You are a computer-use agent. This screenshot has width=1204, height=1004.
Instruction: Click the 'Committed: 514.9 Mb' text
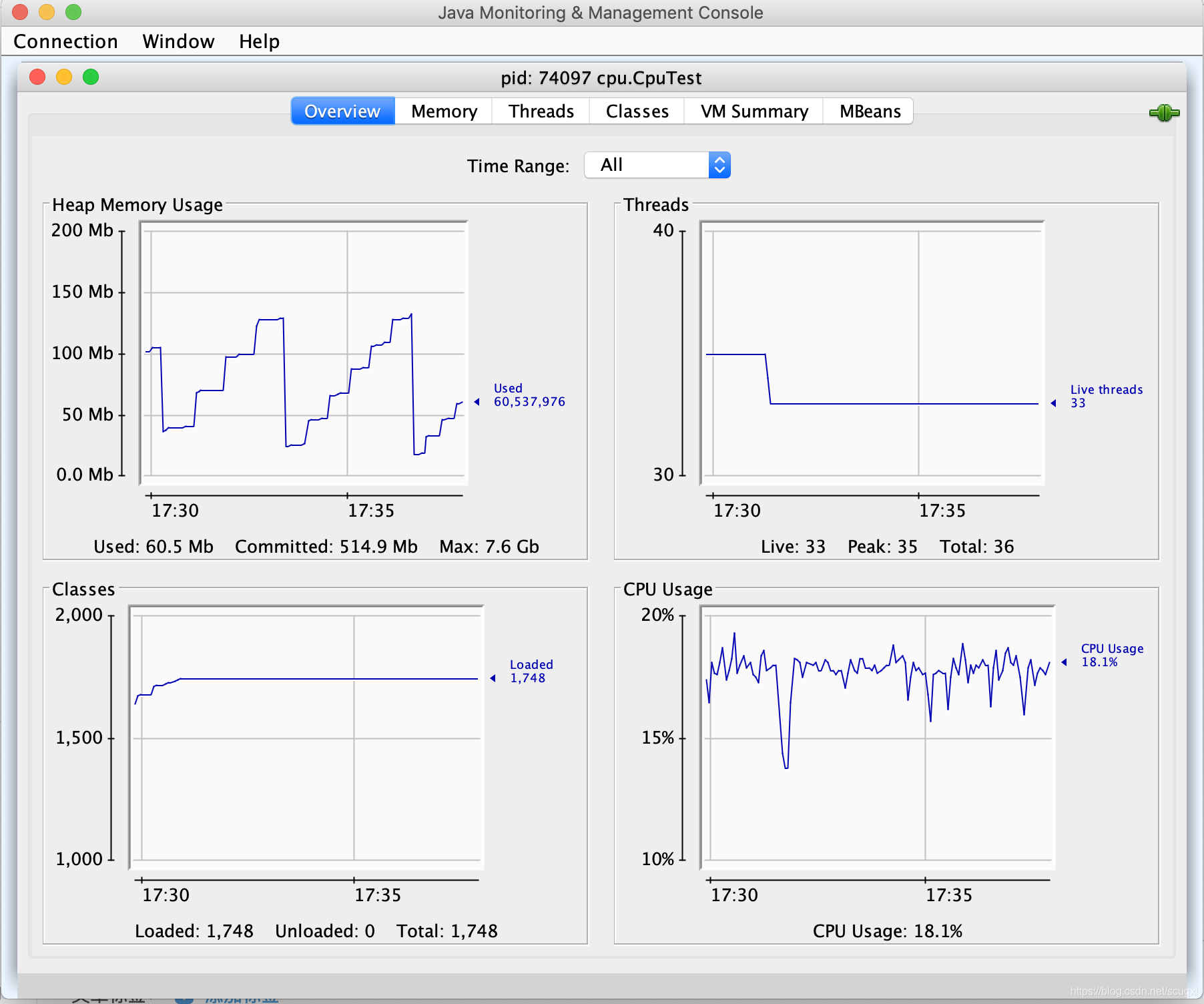click(326, 547)
